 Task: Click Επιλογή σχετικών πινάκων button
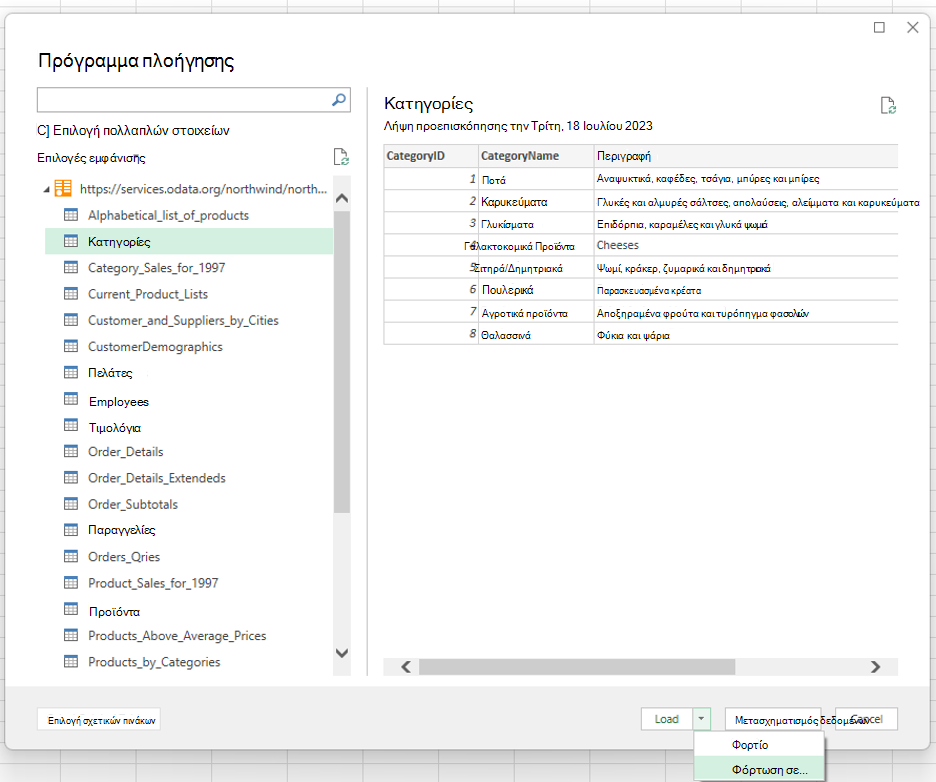99,720
